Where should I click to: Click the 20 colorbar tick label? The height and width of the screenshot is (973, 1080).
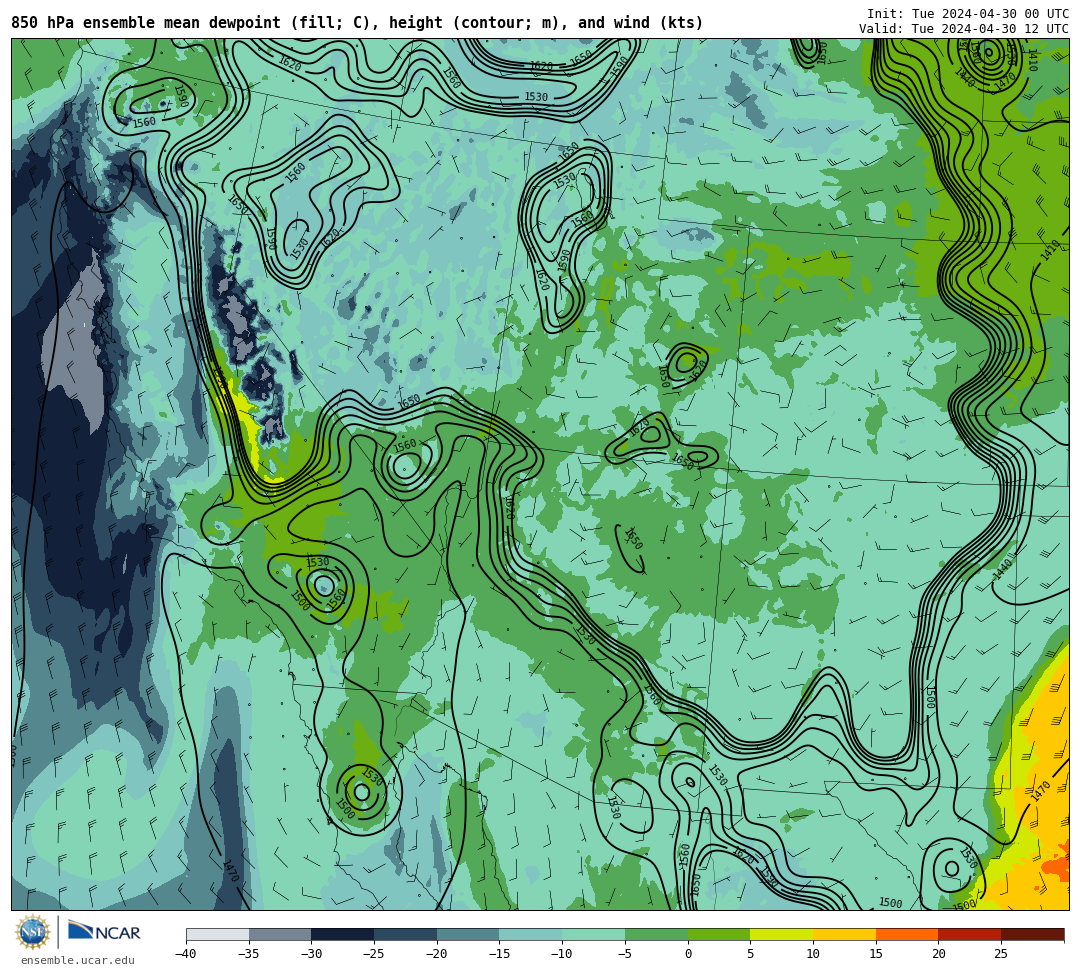(938, 954)
